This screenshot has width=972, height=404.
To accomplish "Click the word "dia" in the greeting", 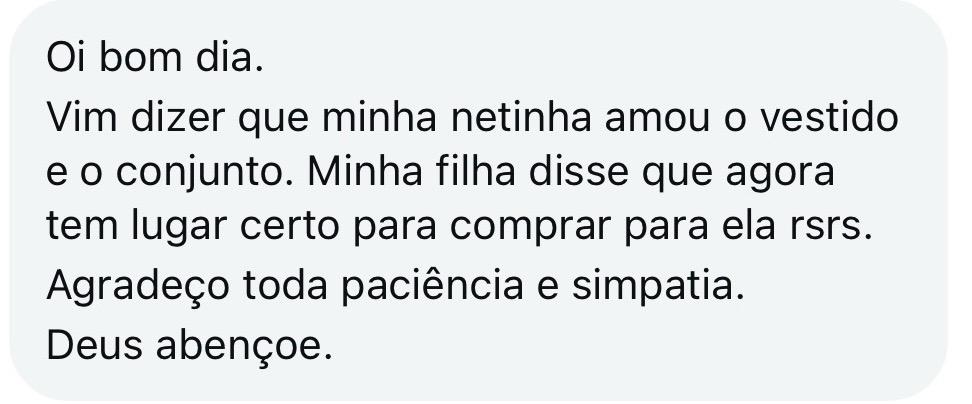I will 231,61.
